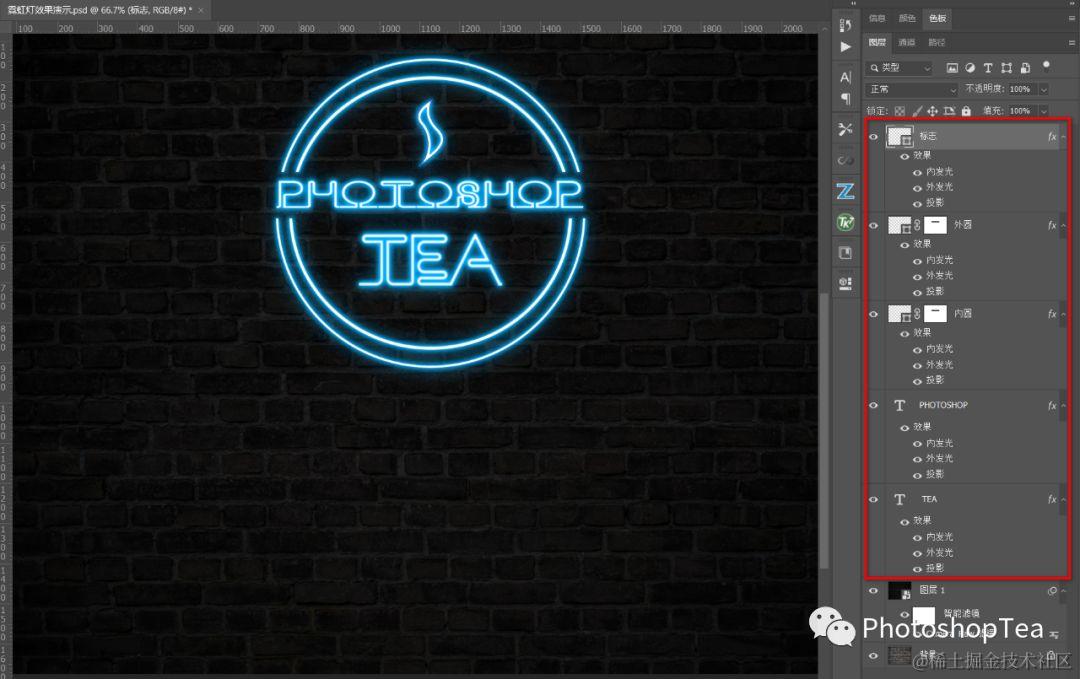
Task: Select the 色板 panel tab
Action: click(x=937, y=19)
